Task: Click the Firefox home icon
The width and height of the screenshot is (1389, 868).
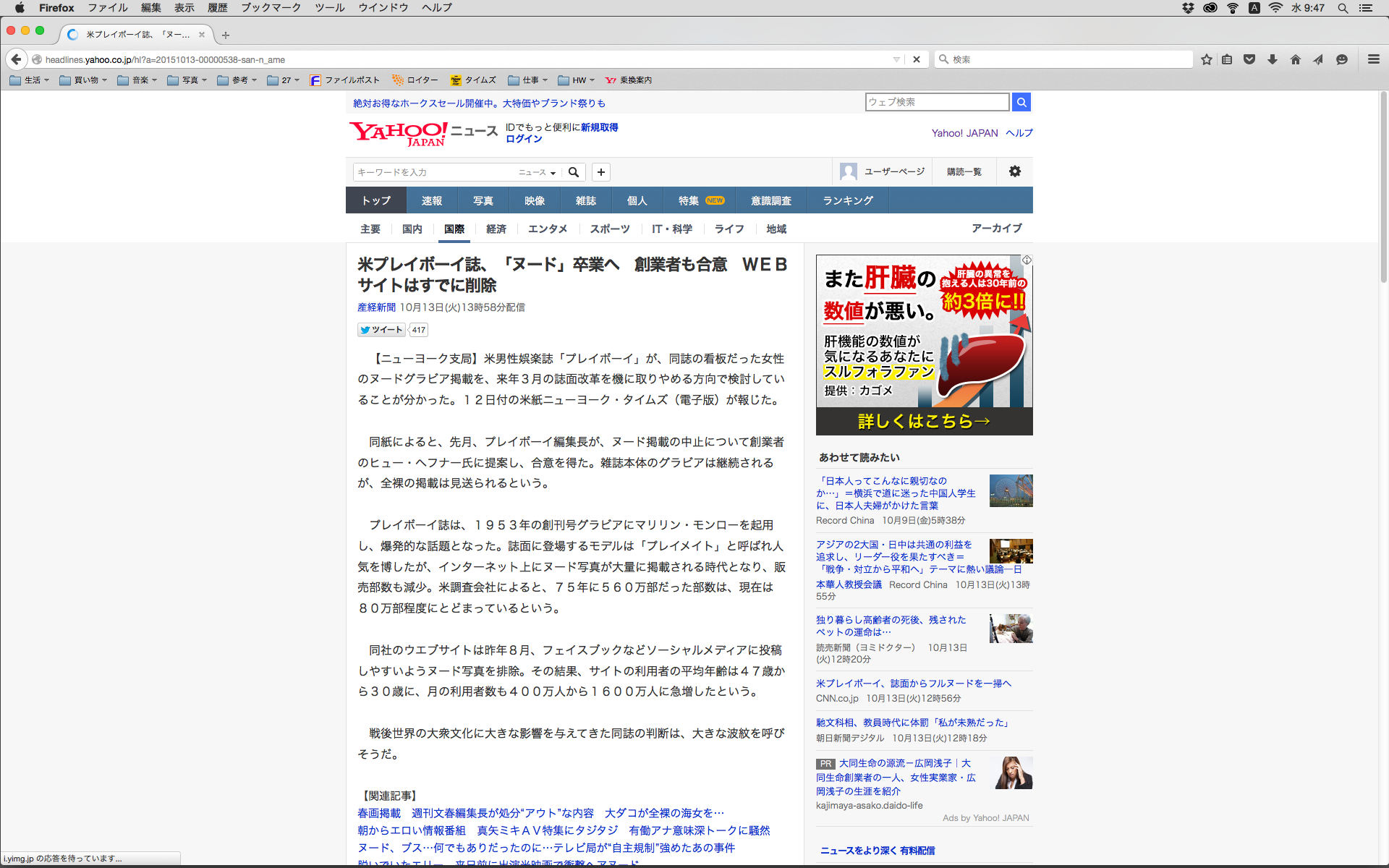Action: coord(1295,59)
